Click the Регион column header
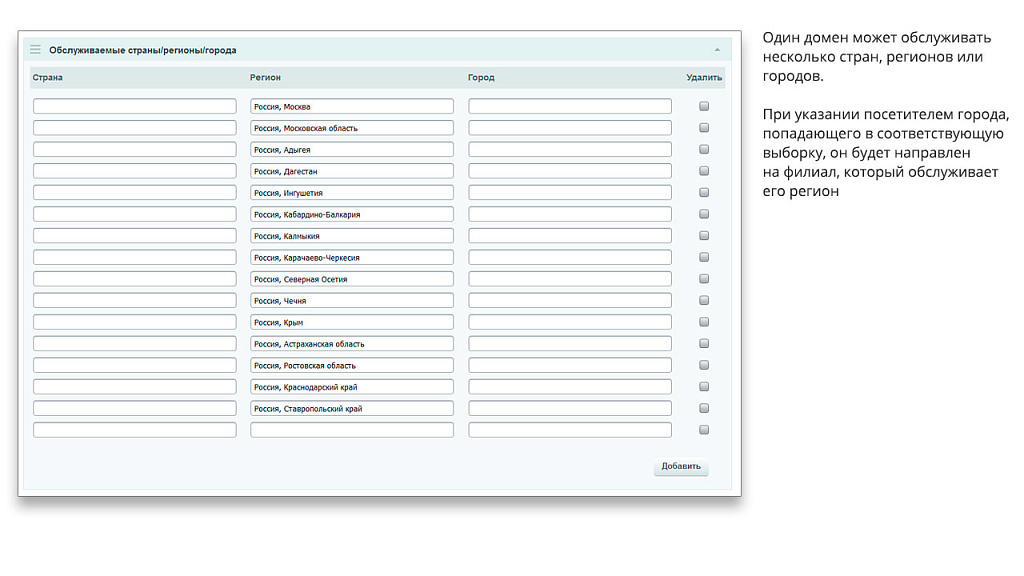This screenshot has width=1024, height=576. [265, 77]
